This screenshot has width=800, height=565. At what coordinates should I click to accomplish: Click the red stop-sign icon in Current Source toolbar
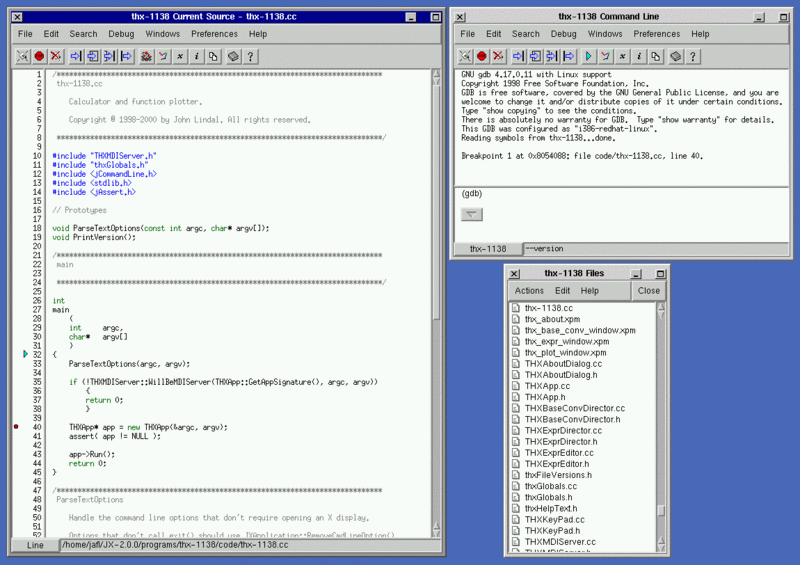pos(39,56)
